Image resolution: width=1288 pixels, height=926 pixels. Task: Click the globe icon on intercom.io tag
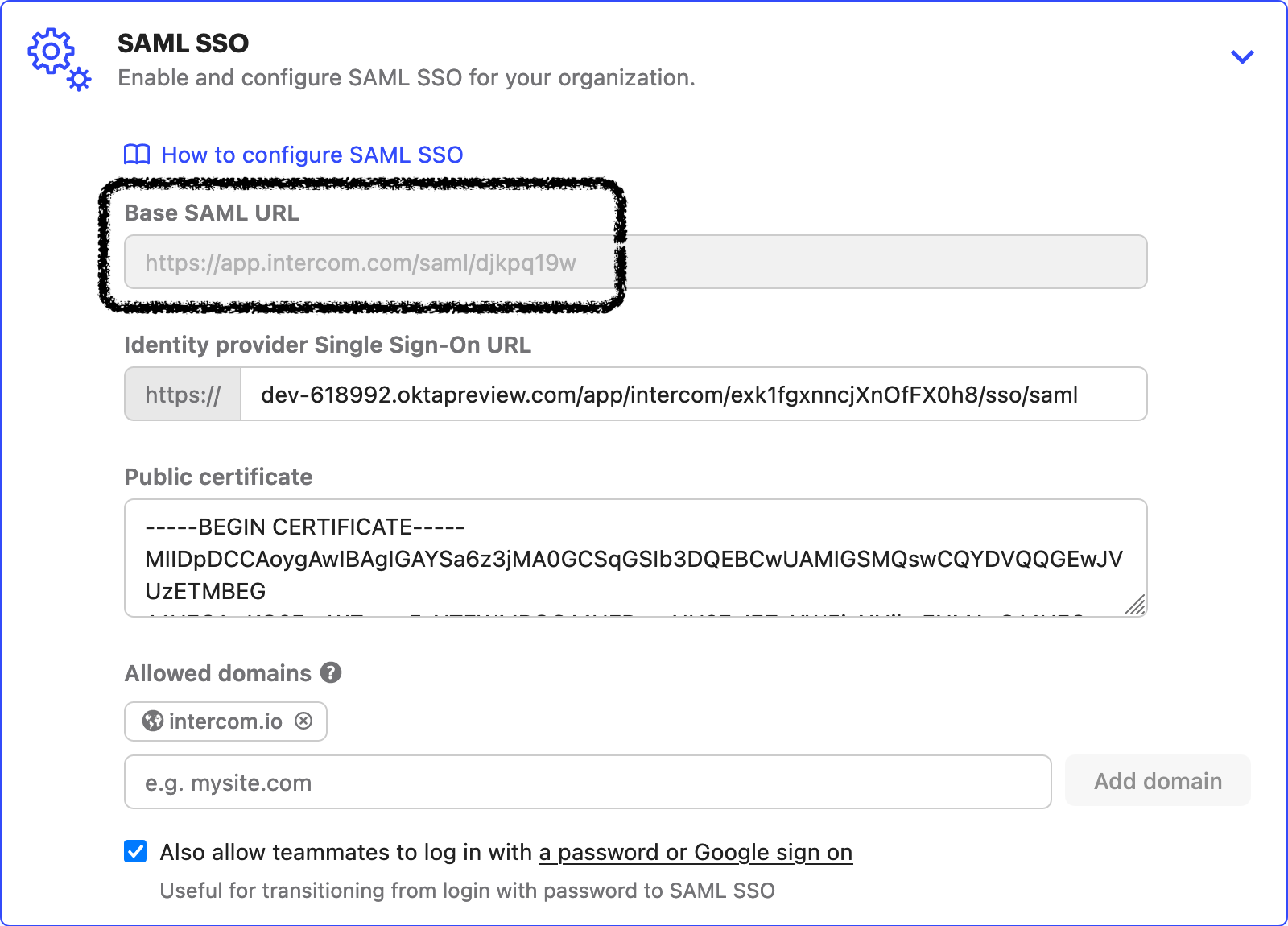click(153, 721)
